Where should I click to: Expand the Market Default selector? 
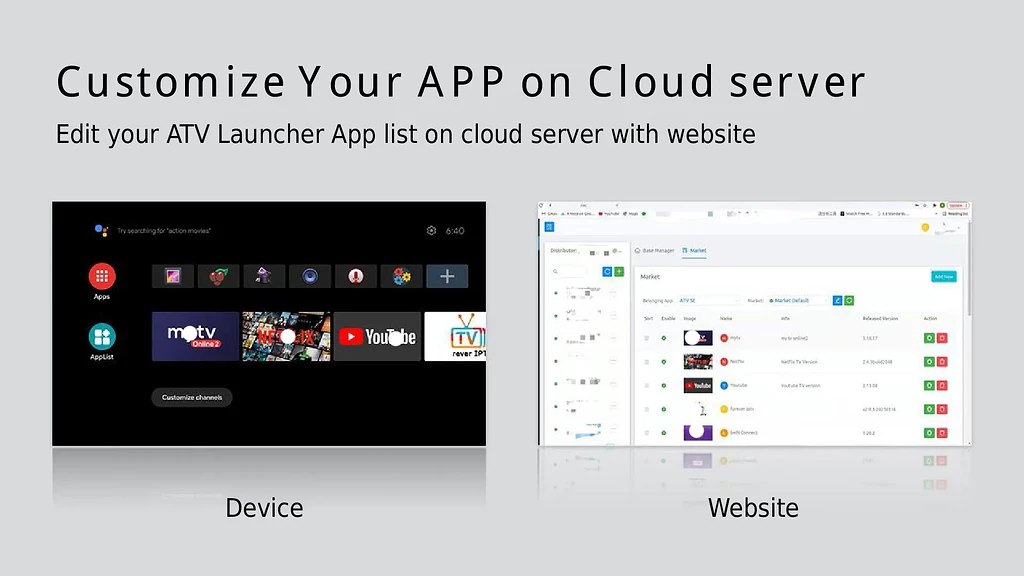pos(798,300)
